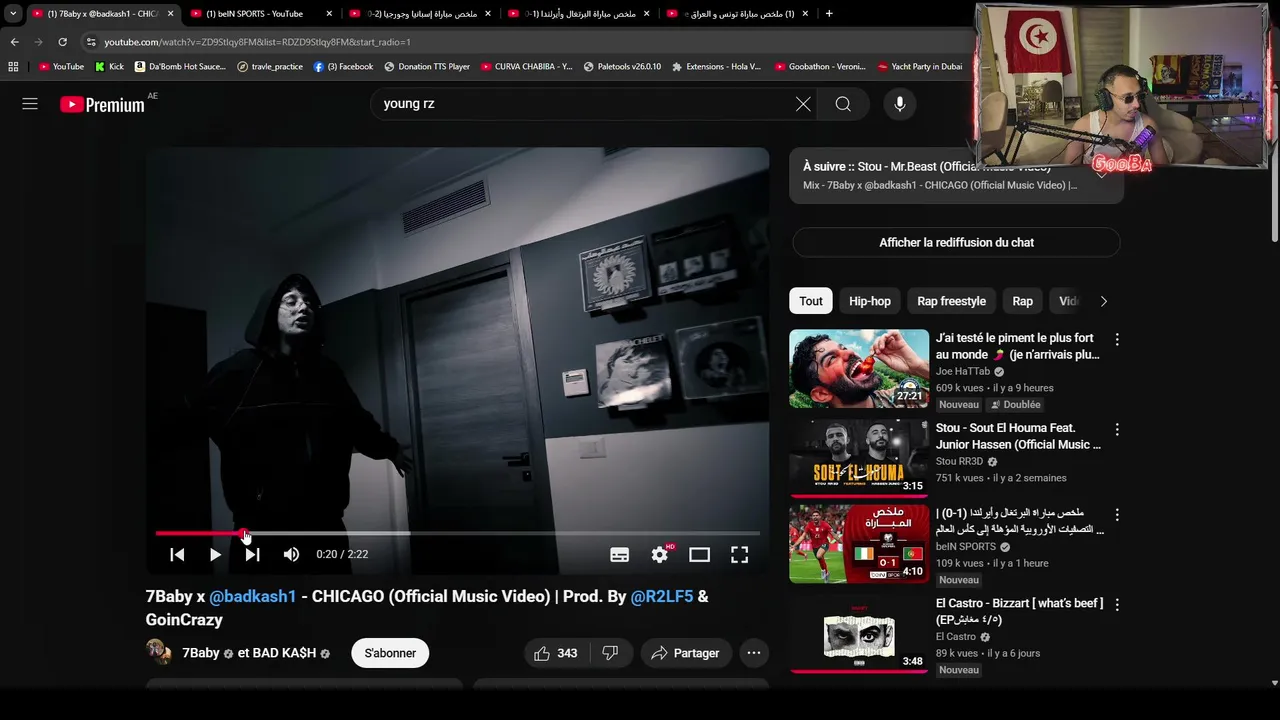This screenshot has height=720, width=1280.
Task: Click the red playhead scrubber dot
Action: pyautogui.click(x=245, y=534)
